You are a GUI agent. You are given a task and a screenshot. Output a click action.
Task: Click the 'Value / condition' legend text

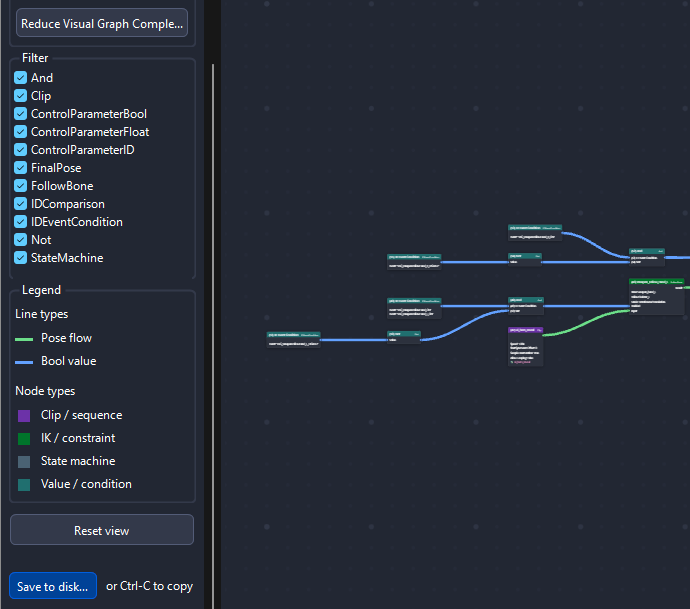[x=86, y=484]
